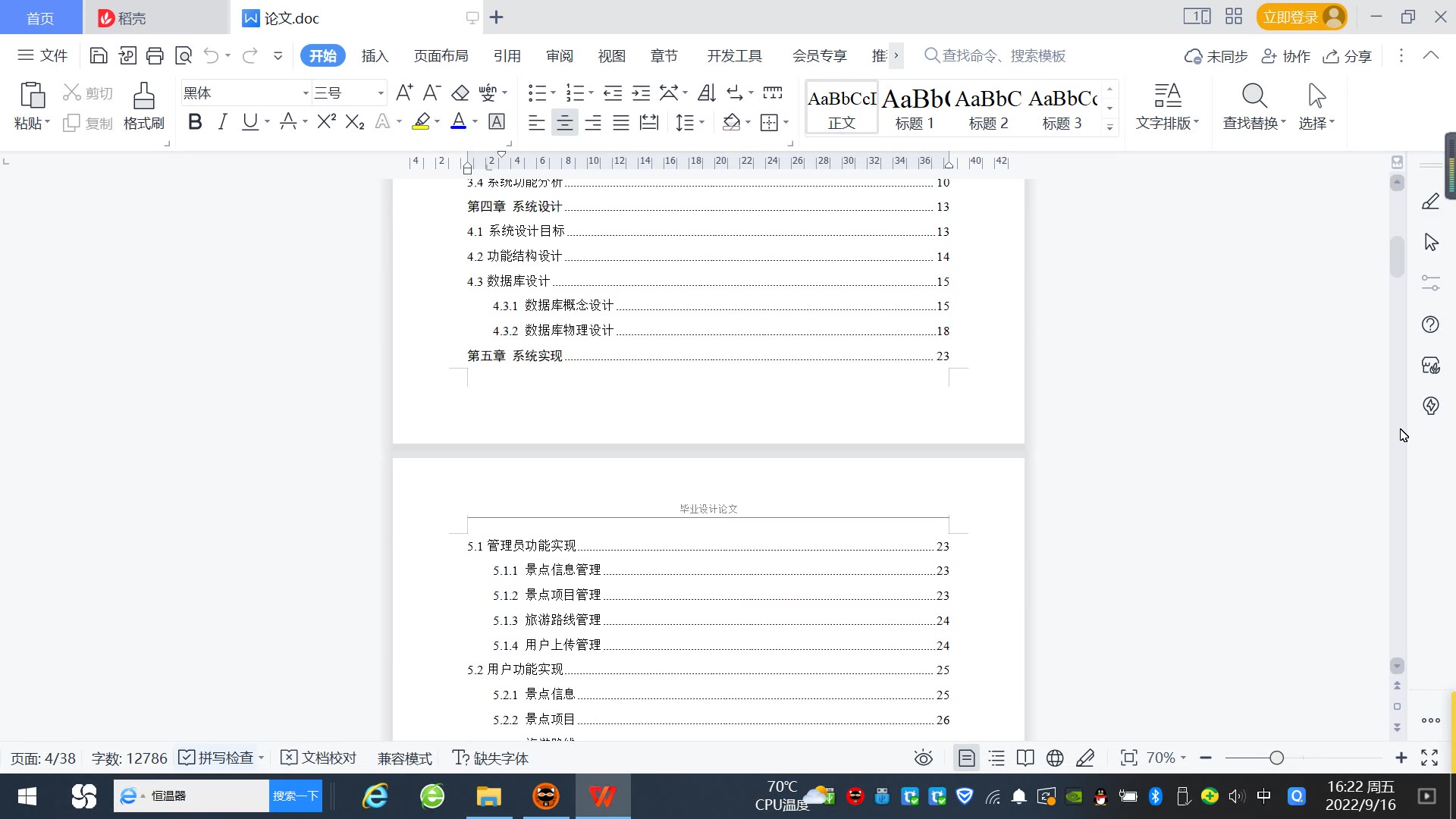The width and height of the screenshot is (1456, 819).
Task: Open the 页面布局 ribbon tab
Action: pos(441,56)
